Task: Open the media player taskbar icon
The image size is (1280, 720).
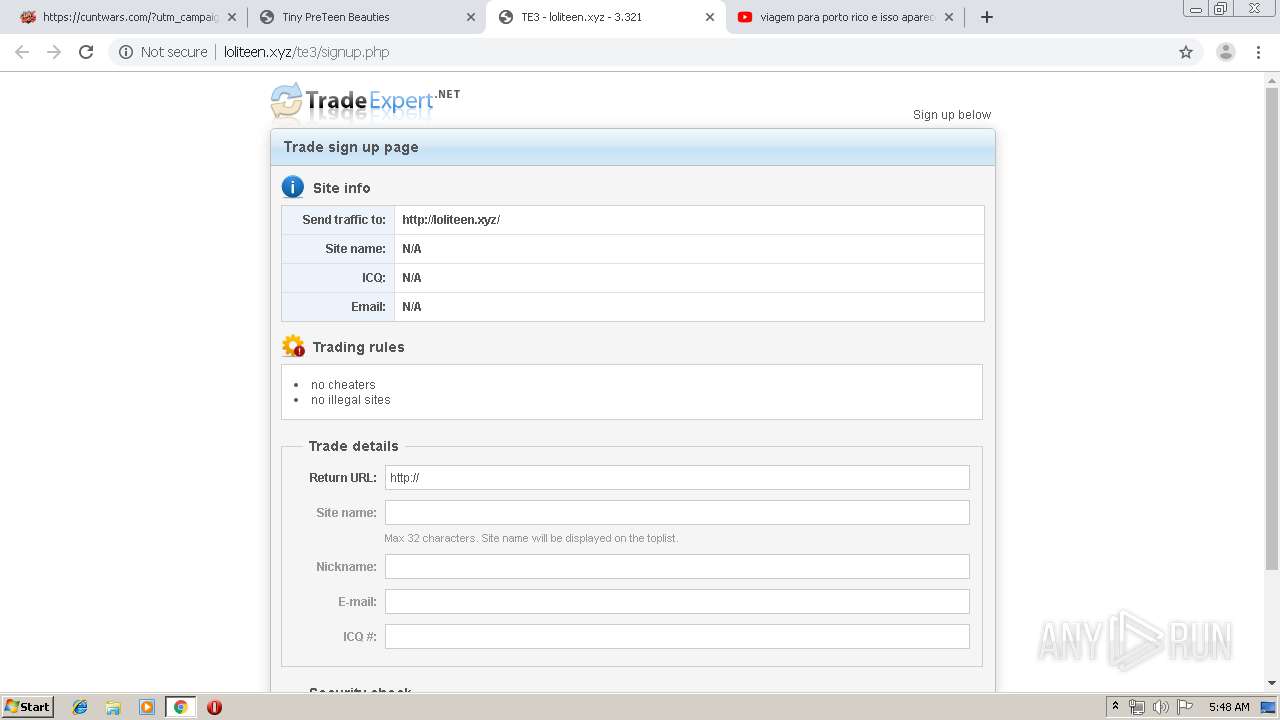Action: 147,707
